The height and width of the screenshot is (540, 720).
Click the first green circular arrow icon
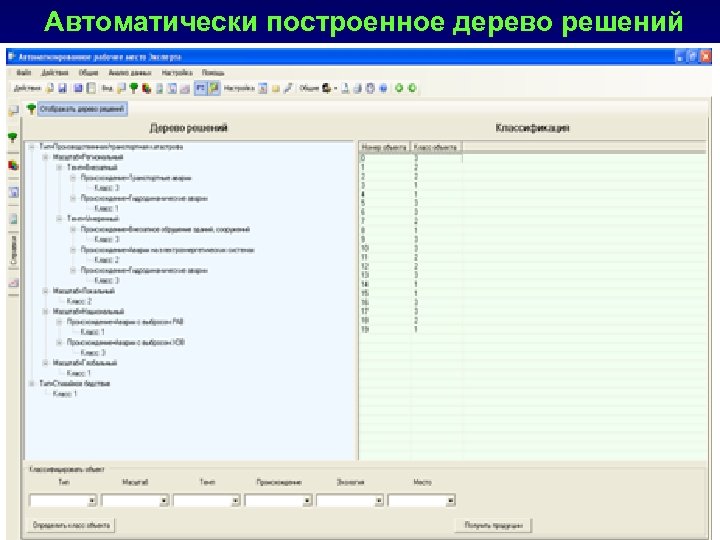399,88
